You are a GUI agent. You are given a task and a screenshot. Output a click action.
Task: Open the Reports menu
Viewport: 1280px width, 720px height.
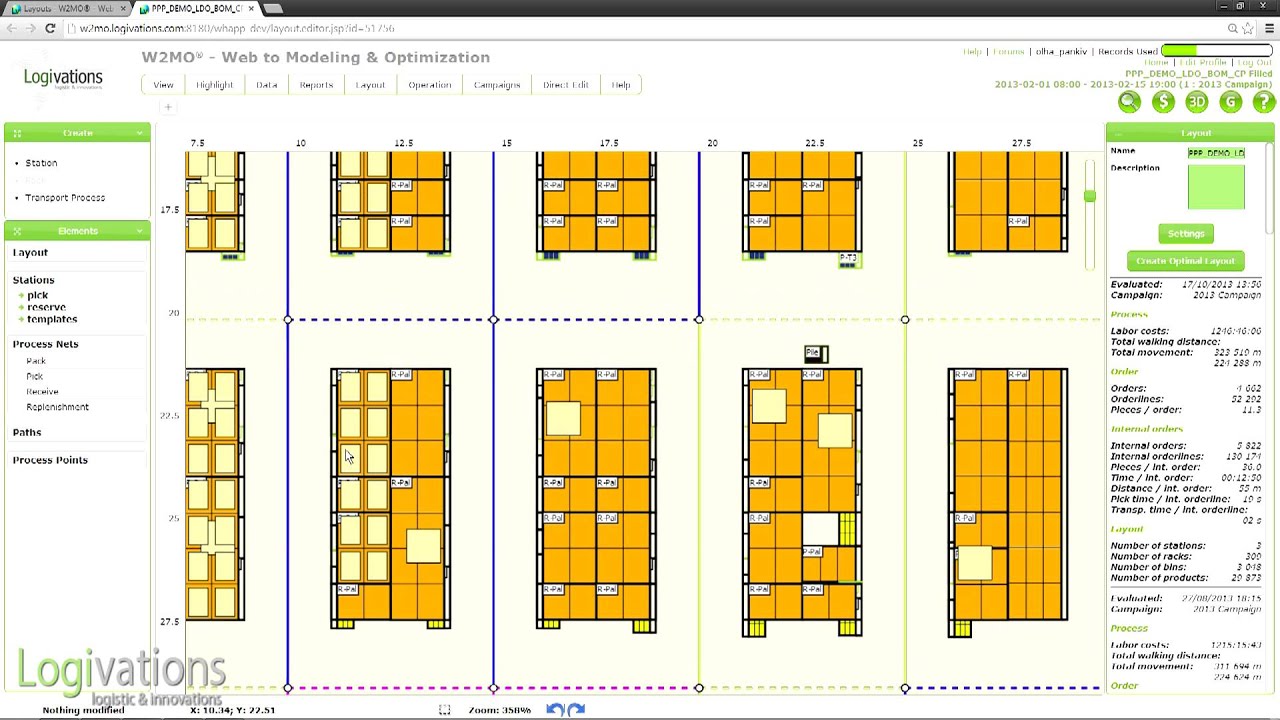(x=316, y=85)
